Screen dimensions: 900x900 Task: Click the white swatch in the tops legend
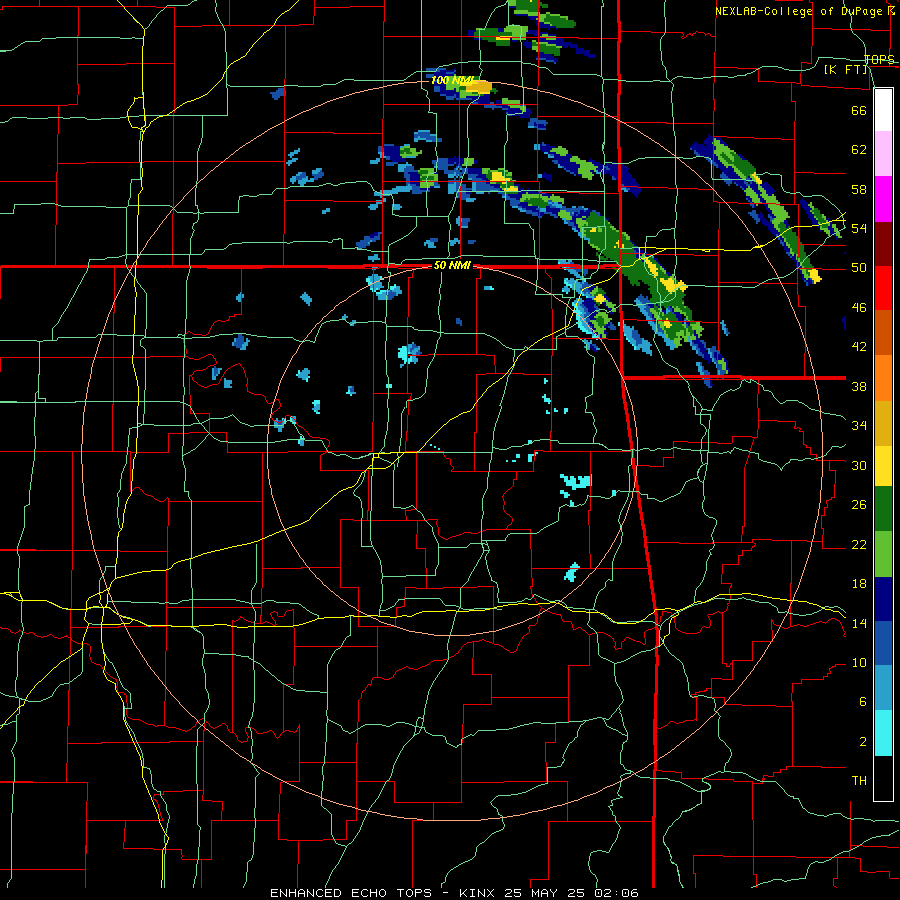click(x=883, y=110)
